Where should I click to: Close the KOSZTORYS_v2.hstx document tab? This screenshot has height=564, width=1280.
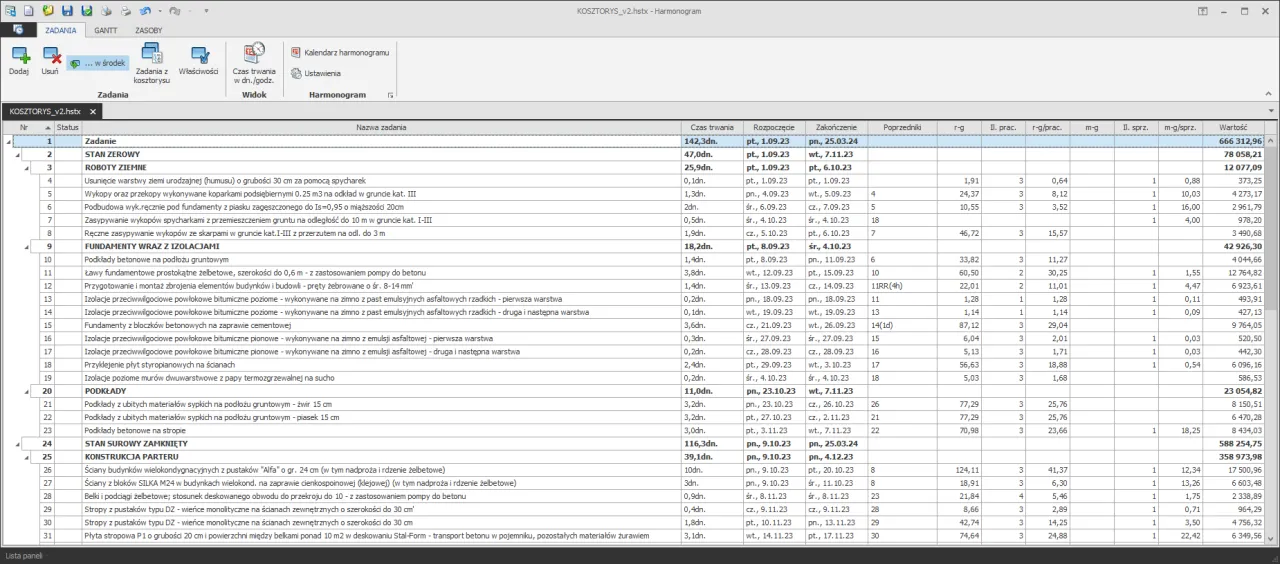point(92,111)
